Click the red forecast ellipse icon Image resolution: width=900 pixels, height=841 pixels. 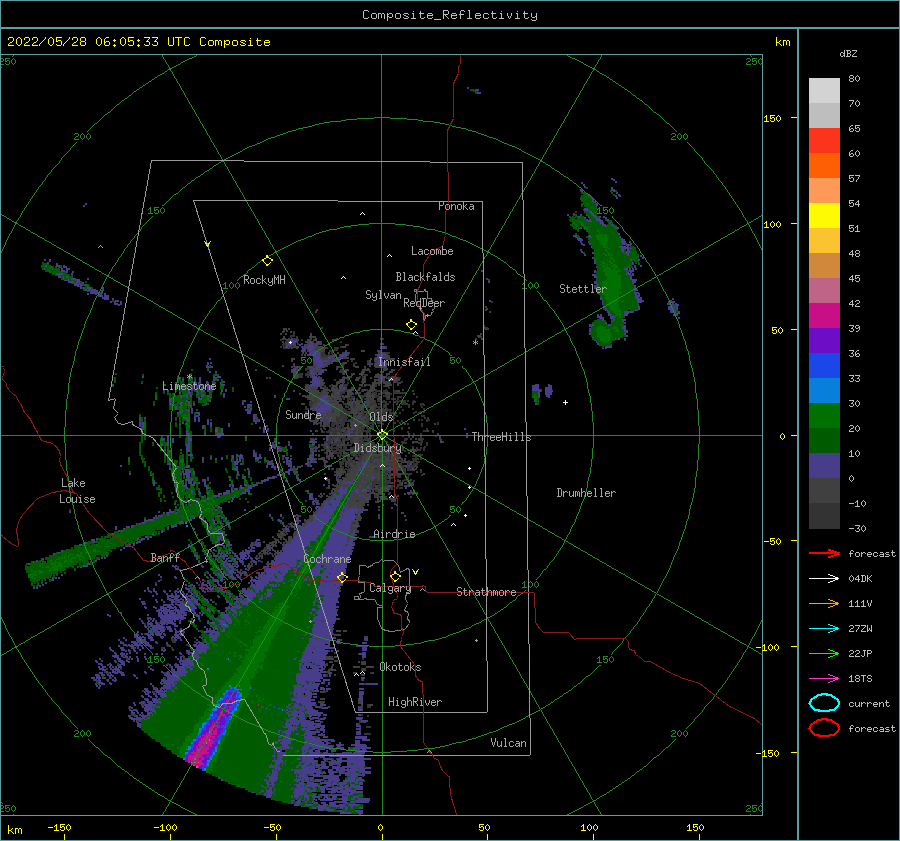(824, 728)
